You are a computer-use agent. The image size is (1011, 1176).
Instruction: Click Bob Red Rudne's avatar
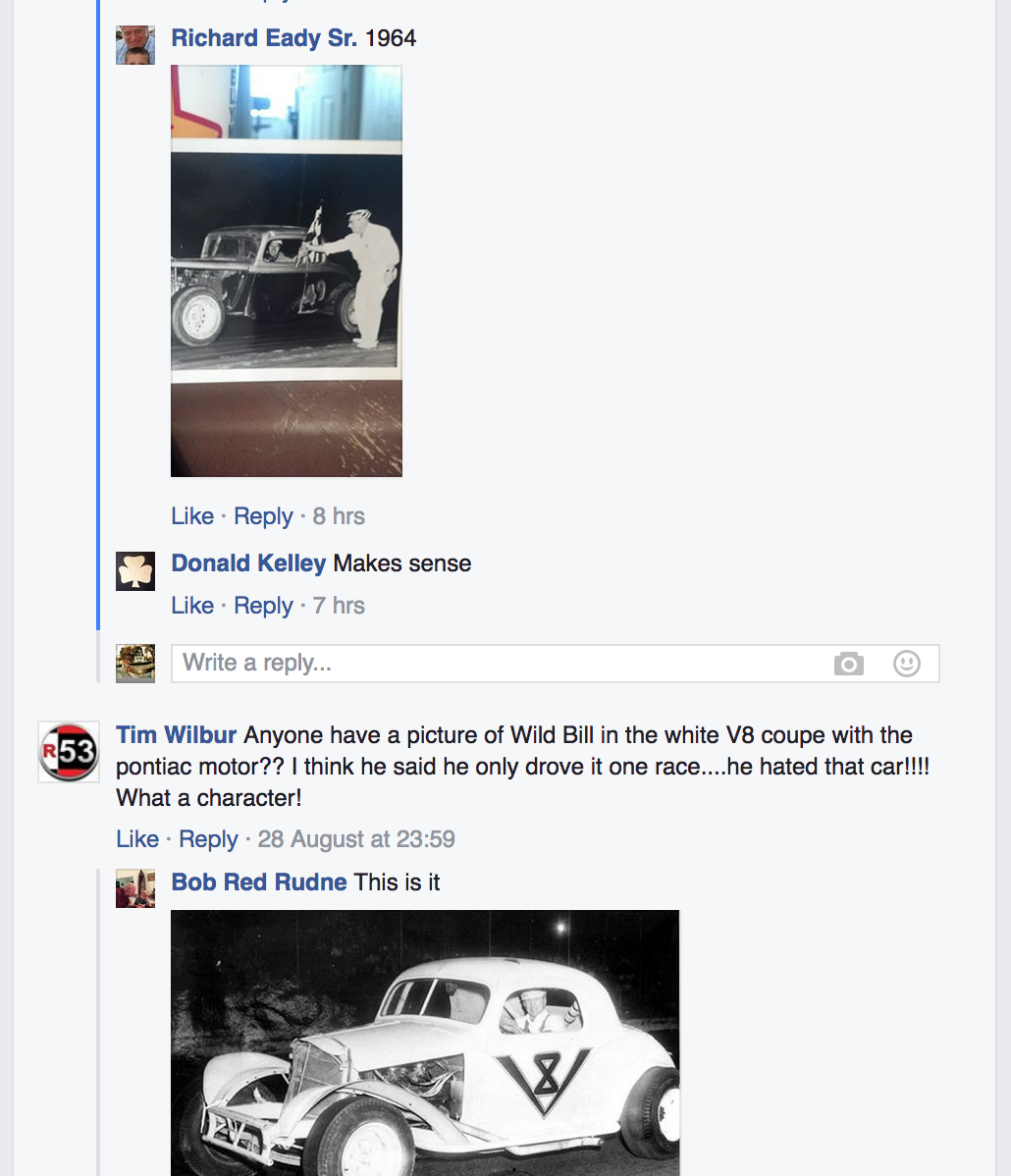pyautogui.click(x=135, y=888)
